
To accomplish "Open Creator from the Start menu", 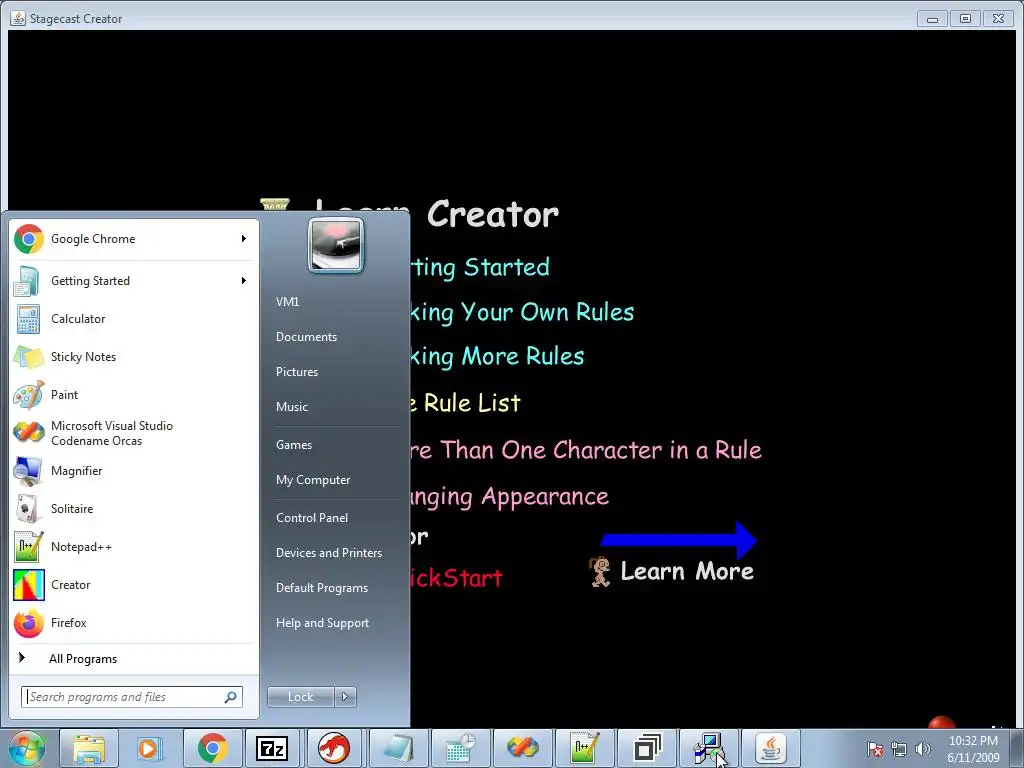I will 134,584.
